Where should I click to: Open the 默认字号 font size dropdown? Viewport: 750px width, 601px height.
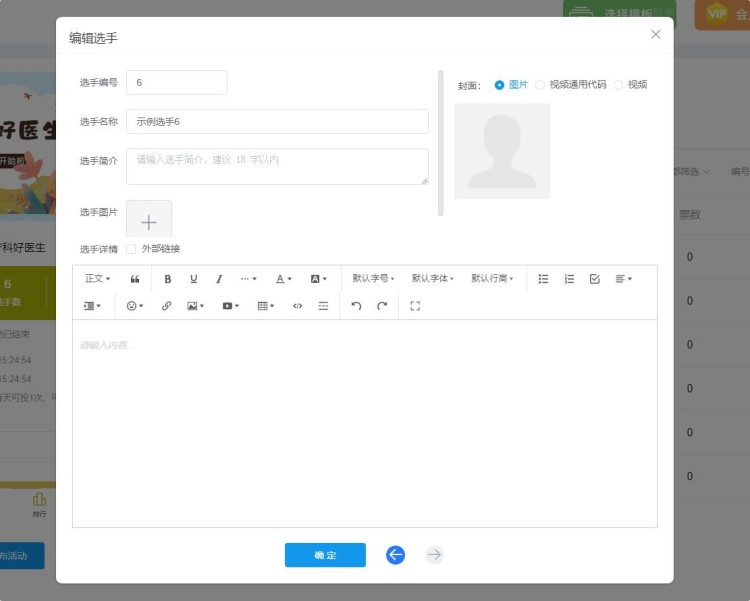[373, 279]
